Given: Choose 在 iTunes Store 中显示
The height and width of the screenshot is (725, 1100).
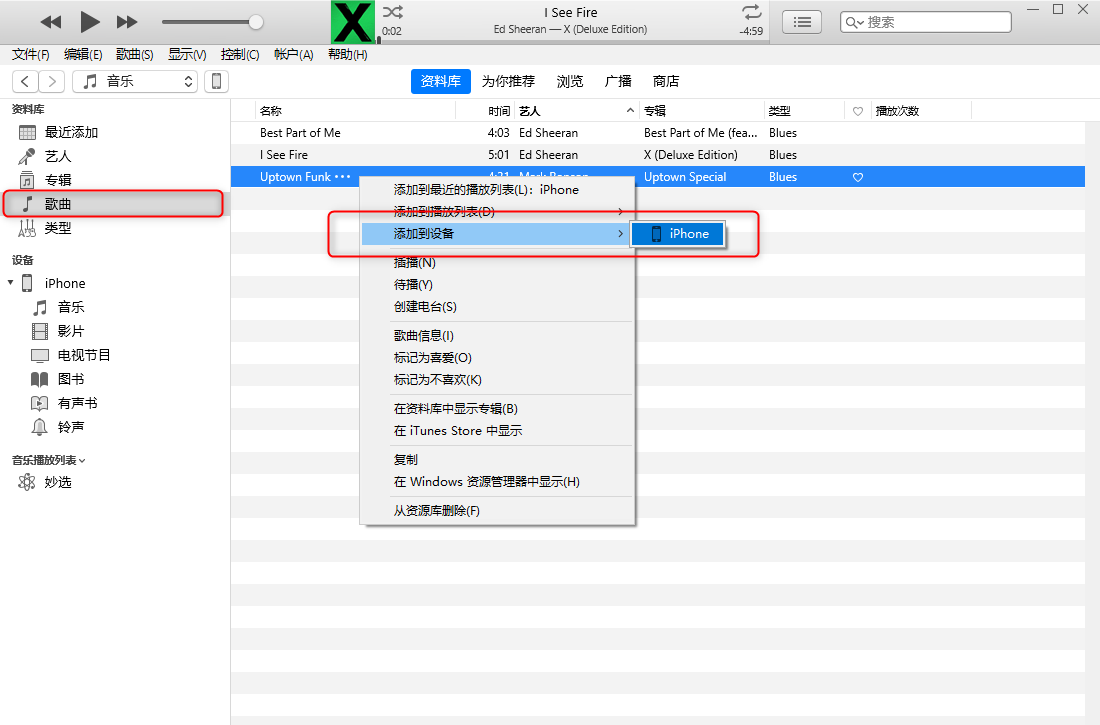Looking at the screenshot, I should [x=497, y=430].
